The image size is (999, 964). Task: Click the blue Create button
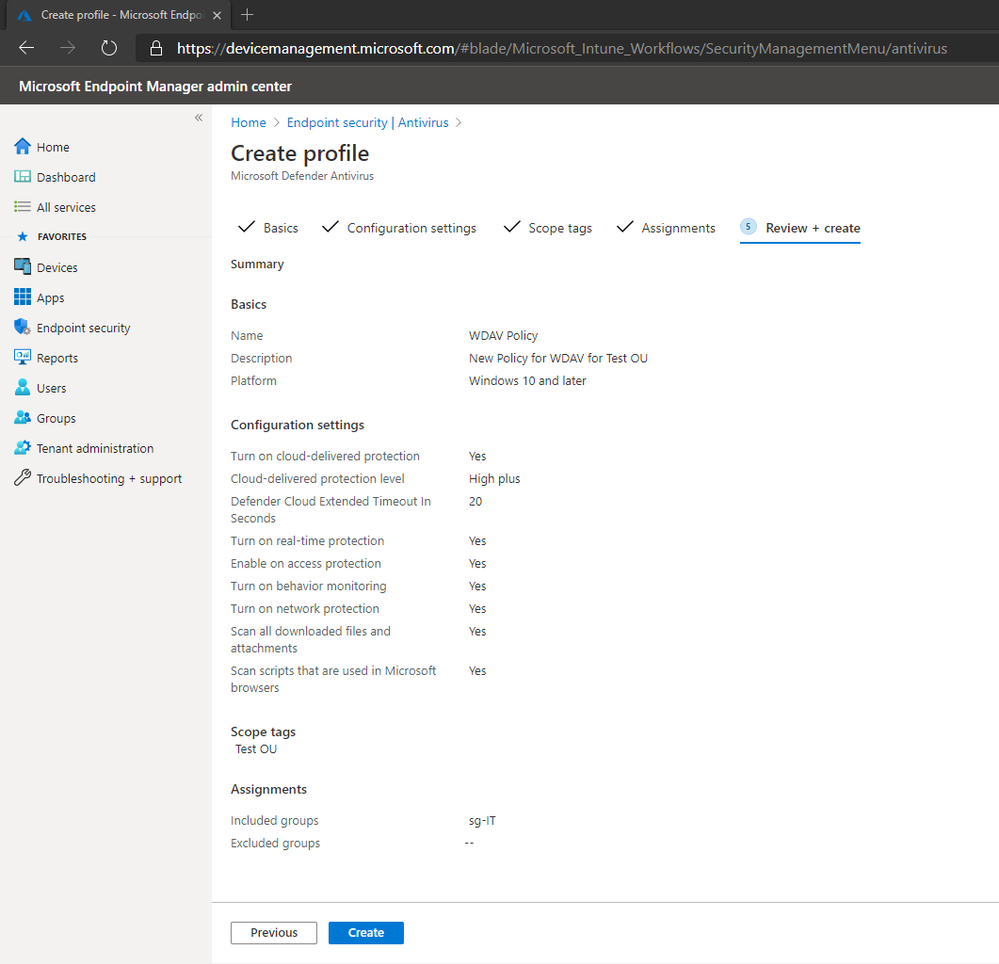pyautogui.click(x=366, y=933)
